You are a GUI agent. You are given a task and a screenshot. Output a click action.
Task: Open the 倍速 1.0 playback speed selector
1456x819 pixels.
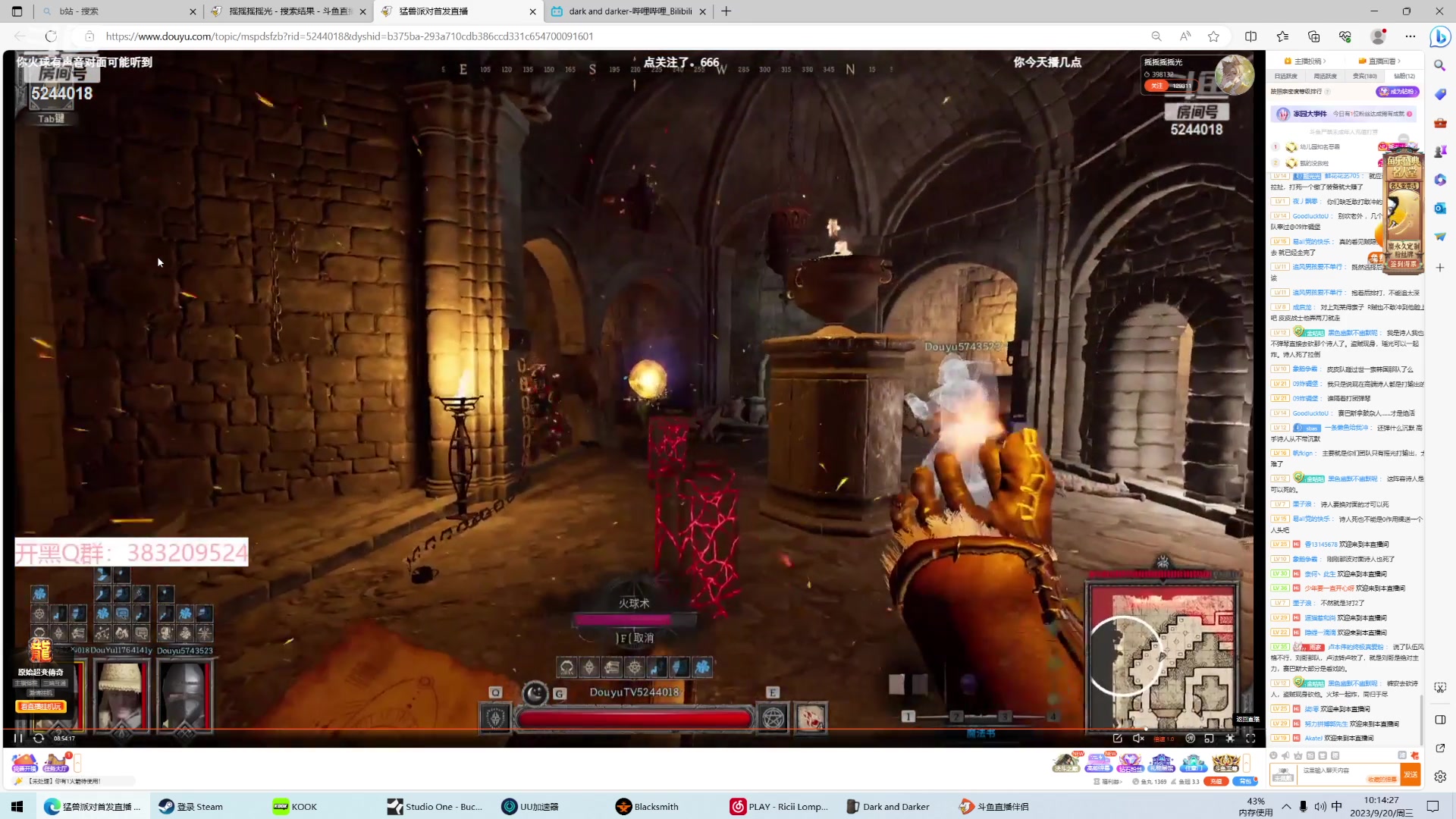tap(1164, 739)
